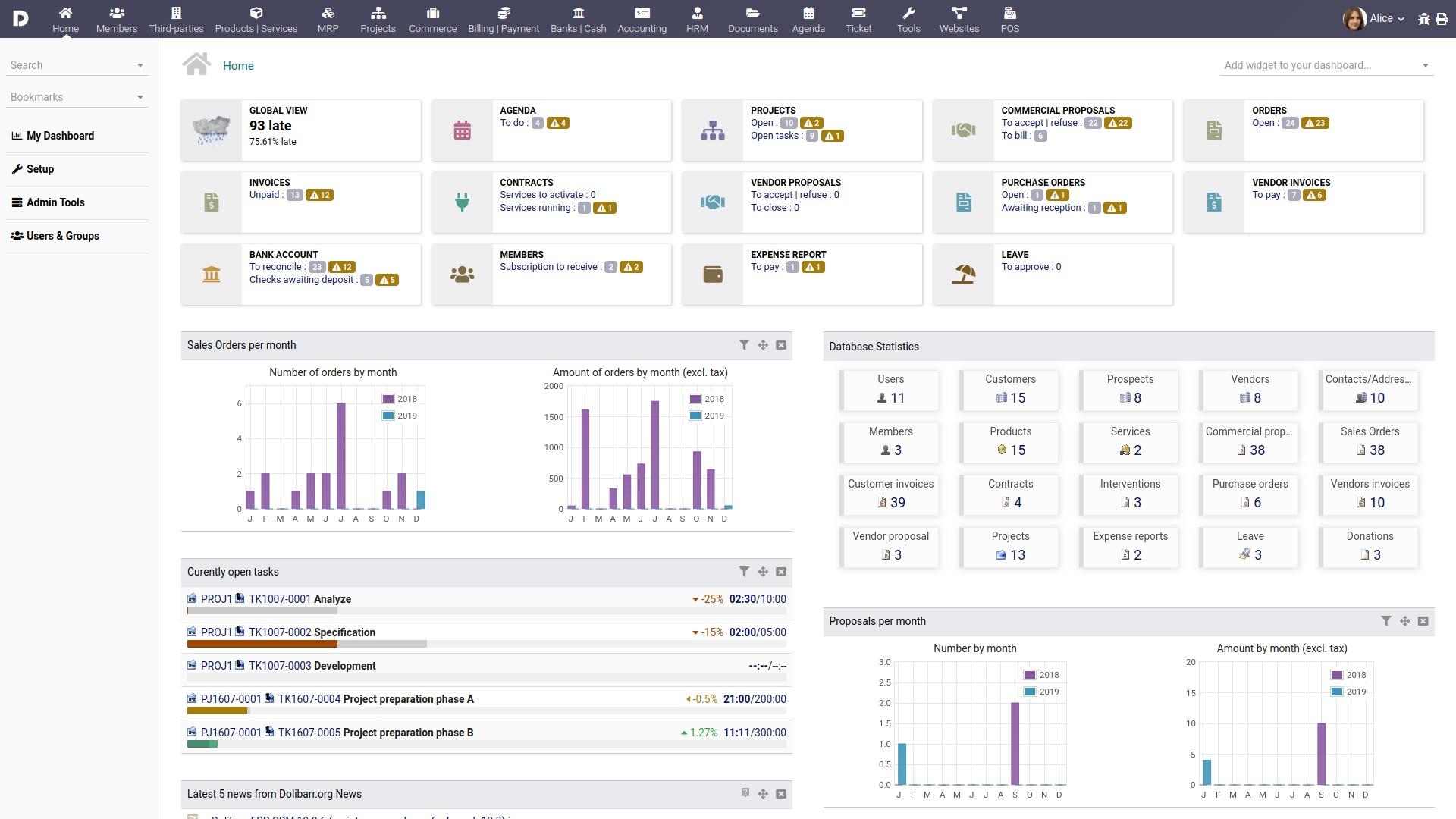
Task: Open the HRM module
Action: (698, 18)
